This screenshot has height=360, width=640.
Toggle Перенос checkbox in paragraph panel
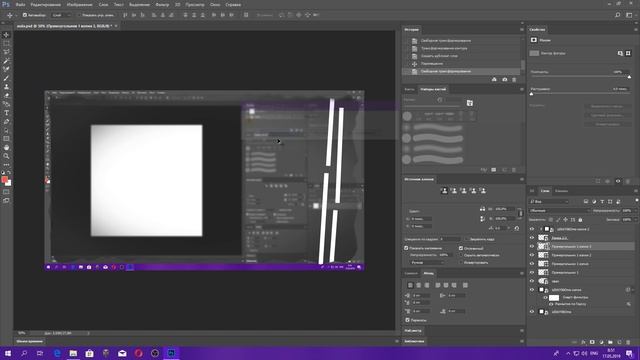pos(407,320)
